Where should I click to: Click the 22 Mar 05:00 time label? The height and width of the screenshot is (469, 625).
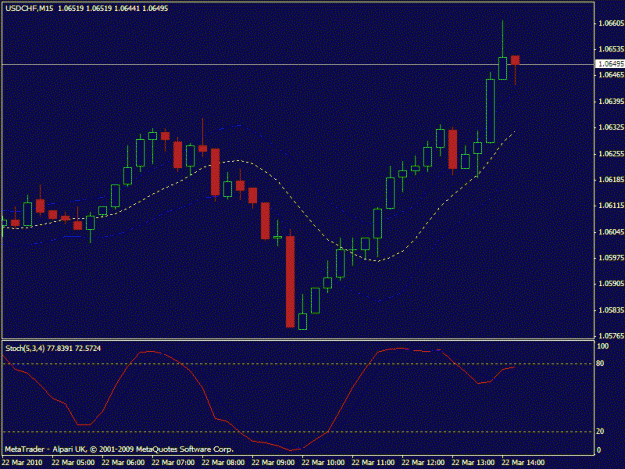click(73, 463)
